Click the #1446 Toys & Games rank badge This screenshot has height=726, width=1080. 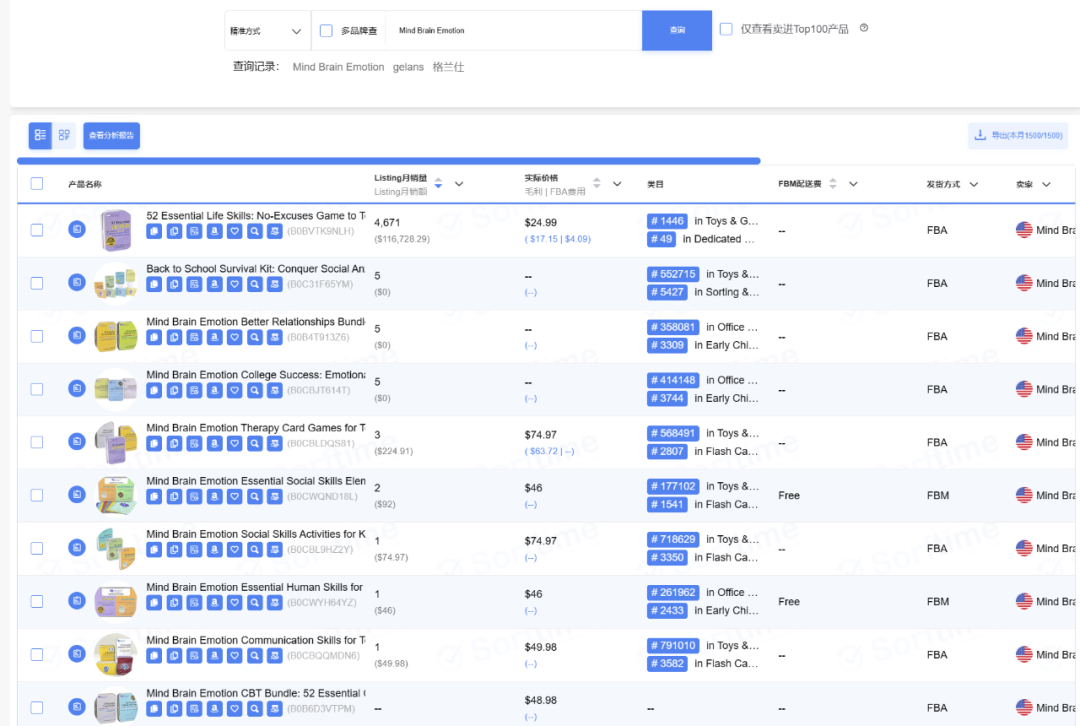[x=667, y=221]
